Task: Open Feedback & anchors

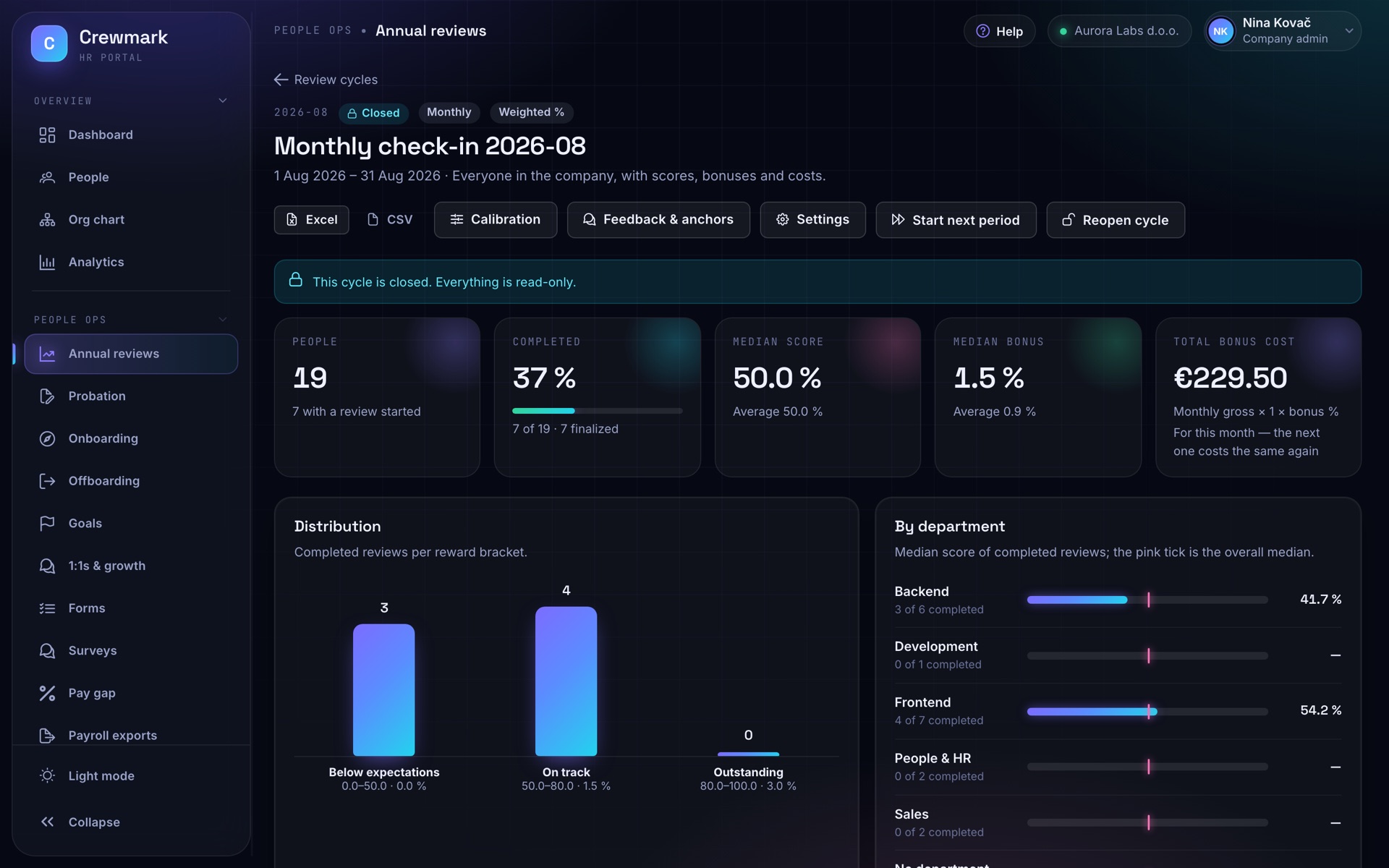Action: tap(658, 220)
